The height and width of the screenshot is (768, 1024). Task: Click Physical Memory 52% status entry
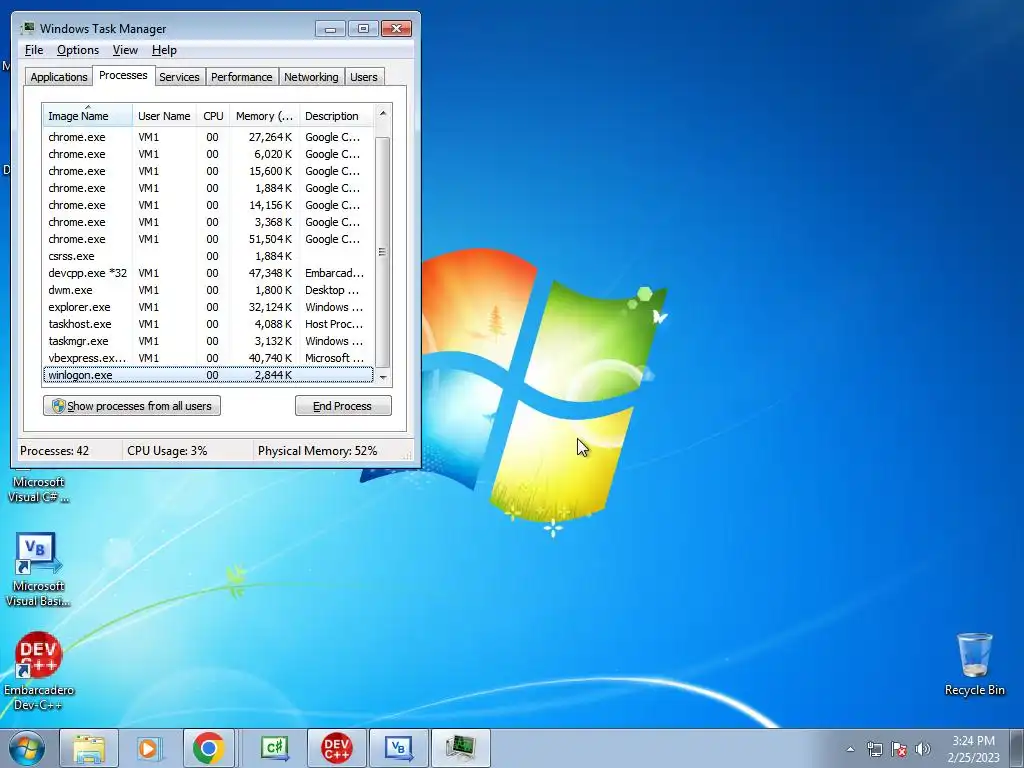click(x=317, y=451)
